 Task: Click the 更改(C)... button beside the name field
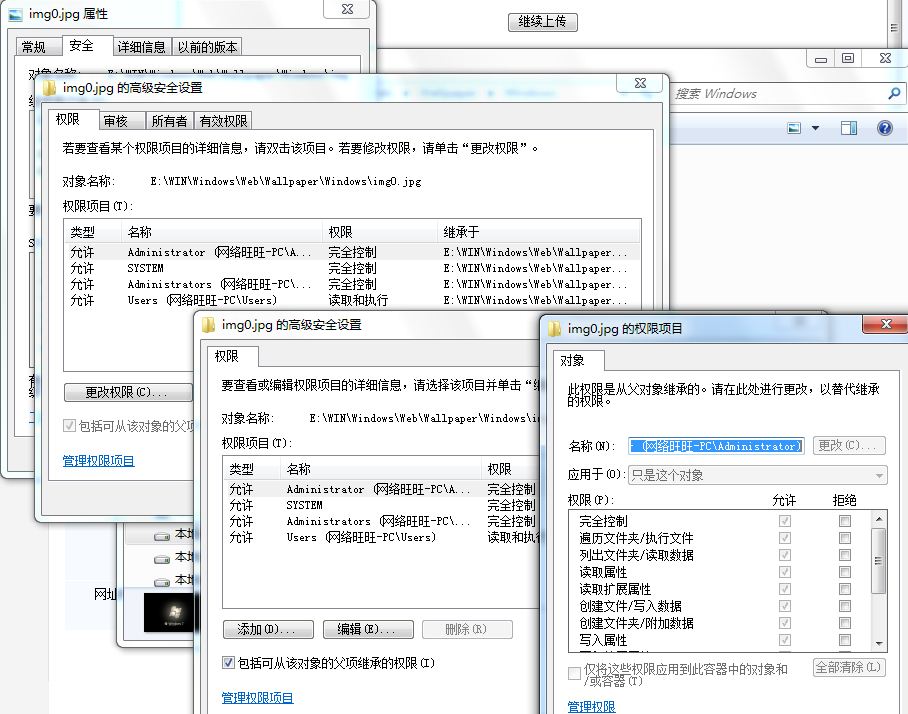[849, 445]
